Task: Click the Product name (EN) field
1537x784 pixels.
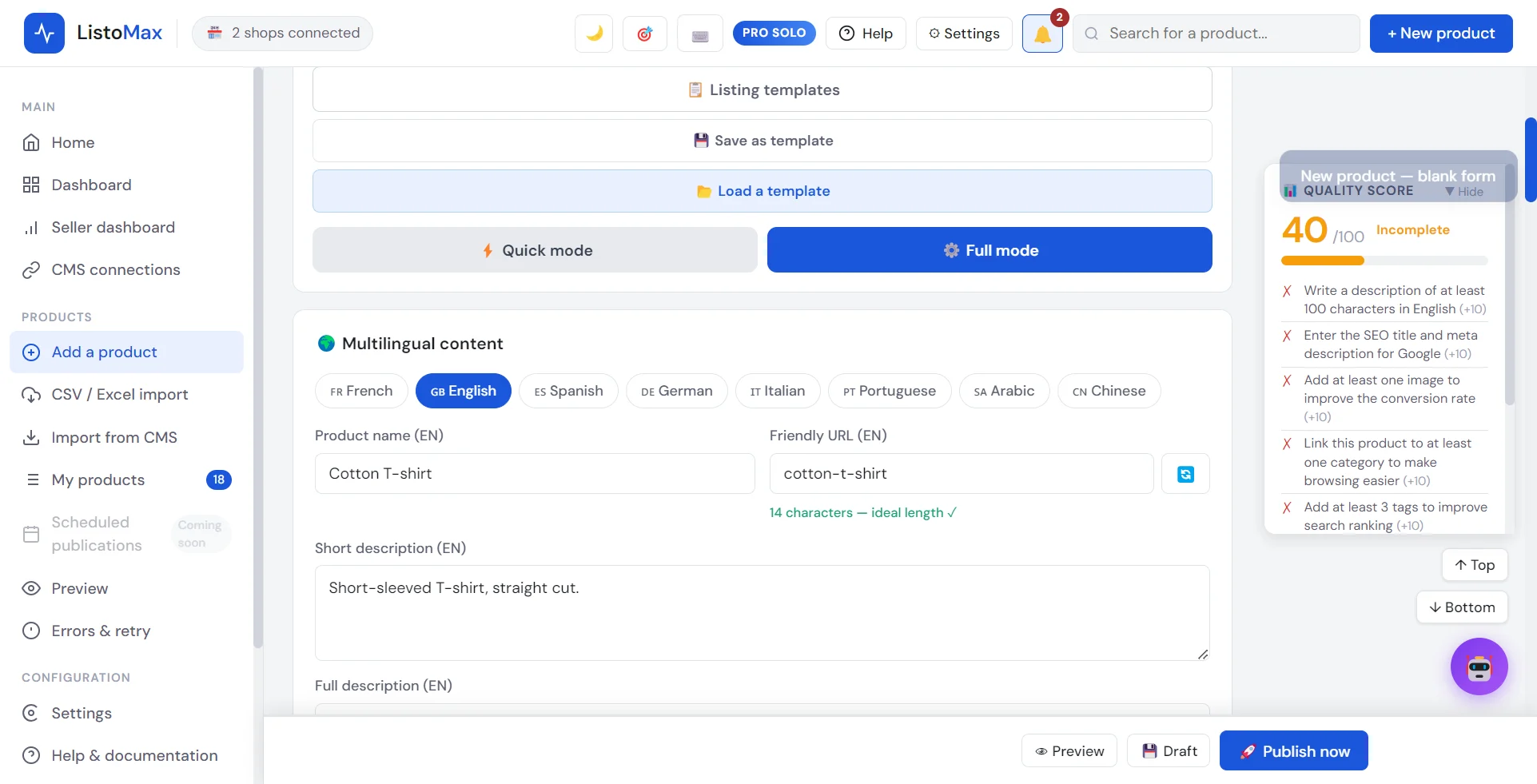Action: tap(535, 474)
